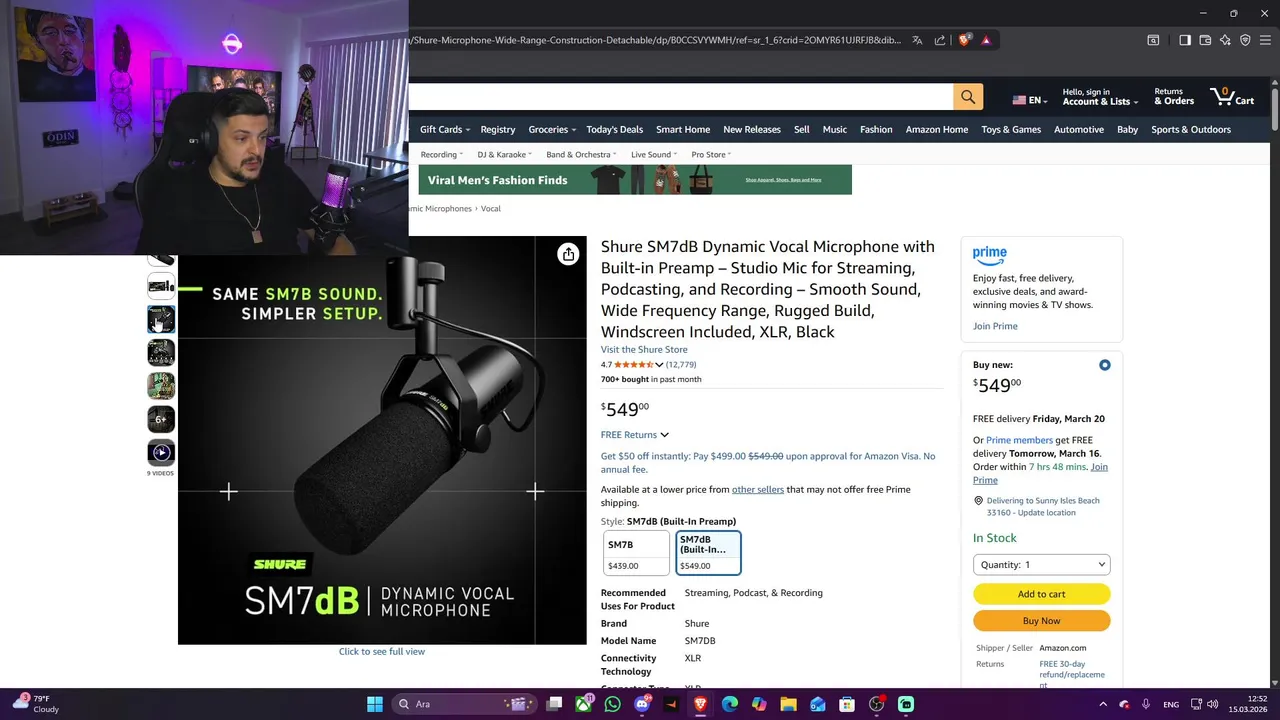Expand the DJ & Karaoke dropdown
The height and width of the screenshot is (720, 1280).
point(505,155)
